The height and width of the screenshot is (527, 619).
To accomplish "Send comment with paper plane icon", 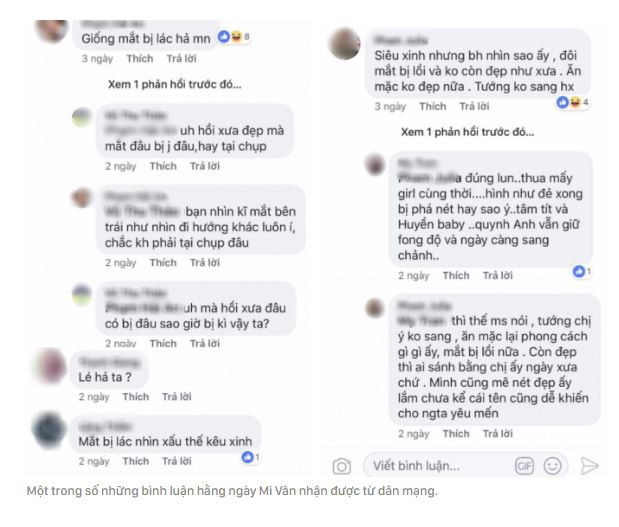I will pyautogui.click(x=589, y=466).
